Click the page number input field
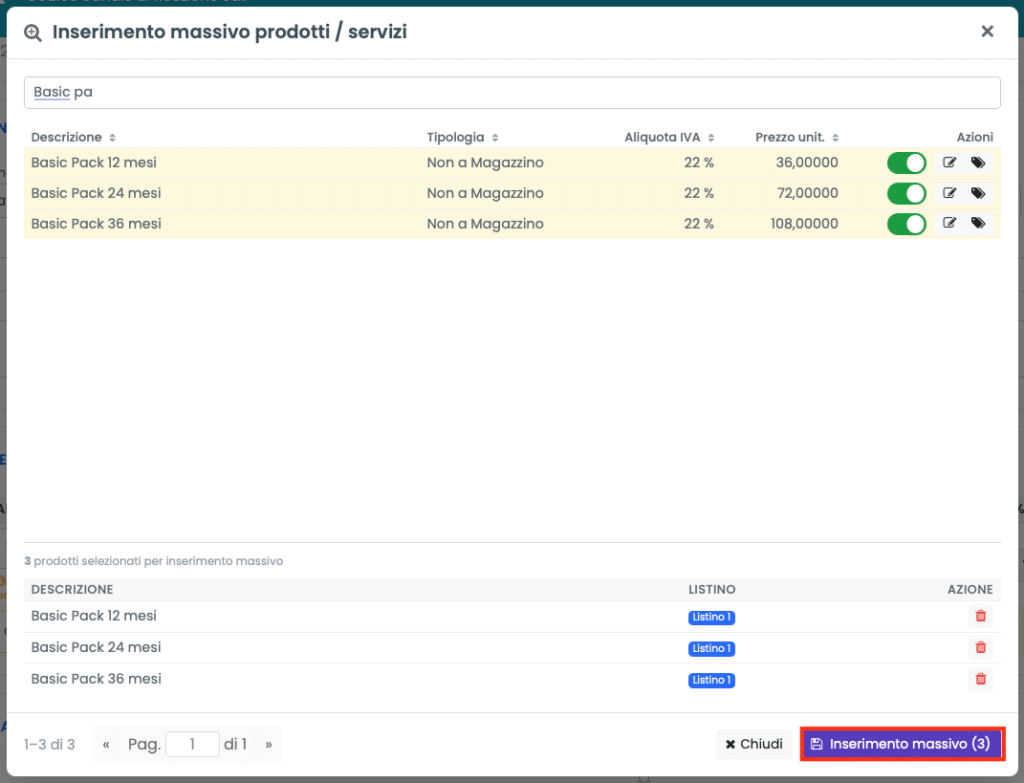1024x783 pixels. 192,744
